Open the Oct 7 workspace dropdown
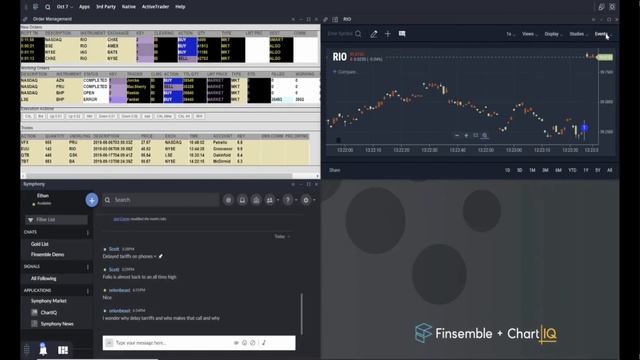This screenshot has height=360, width=640. pos(64,7)
